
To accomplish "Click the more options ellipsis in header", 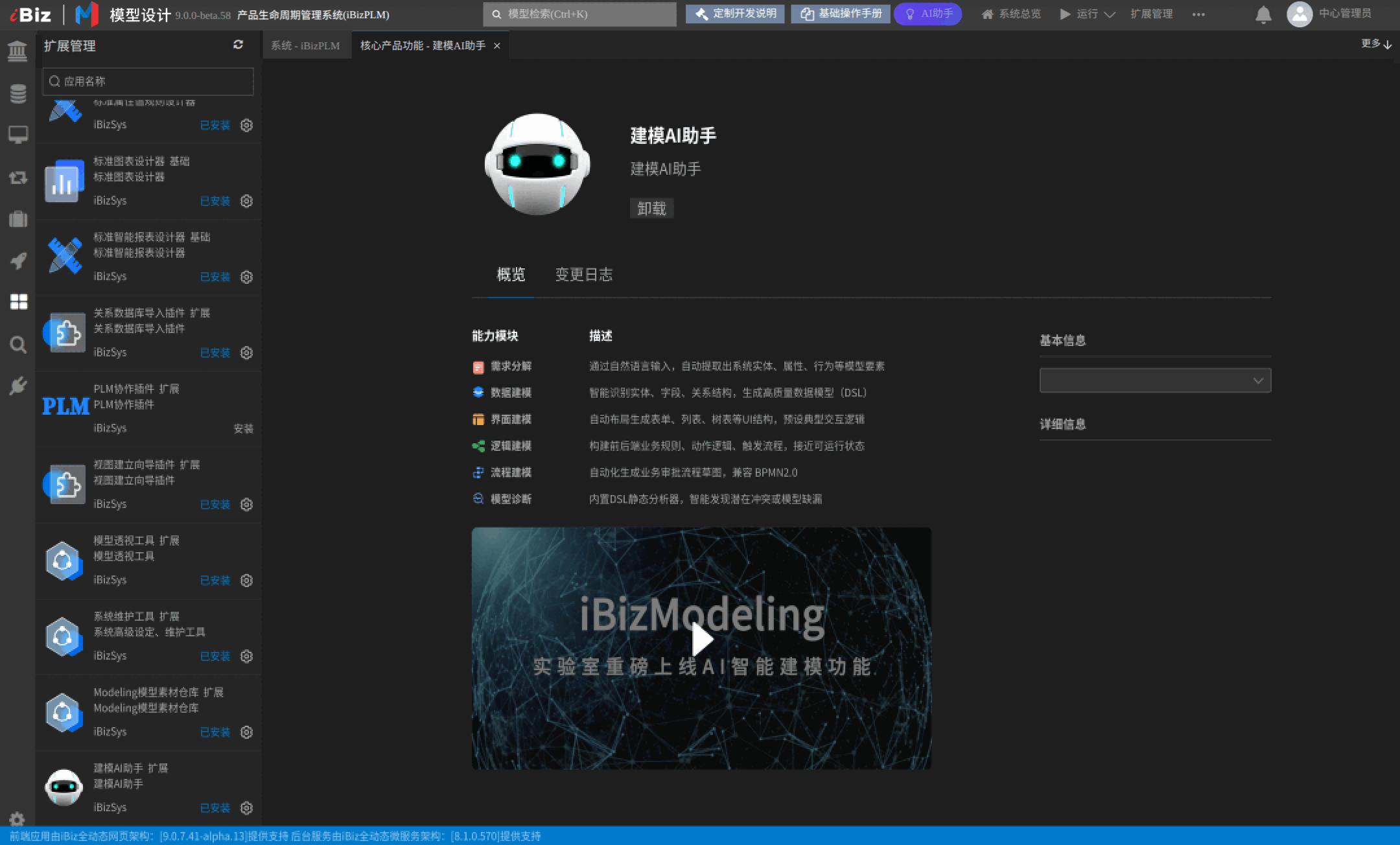I will (x=1198, y=14).
